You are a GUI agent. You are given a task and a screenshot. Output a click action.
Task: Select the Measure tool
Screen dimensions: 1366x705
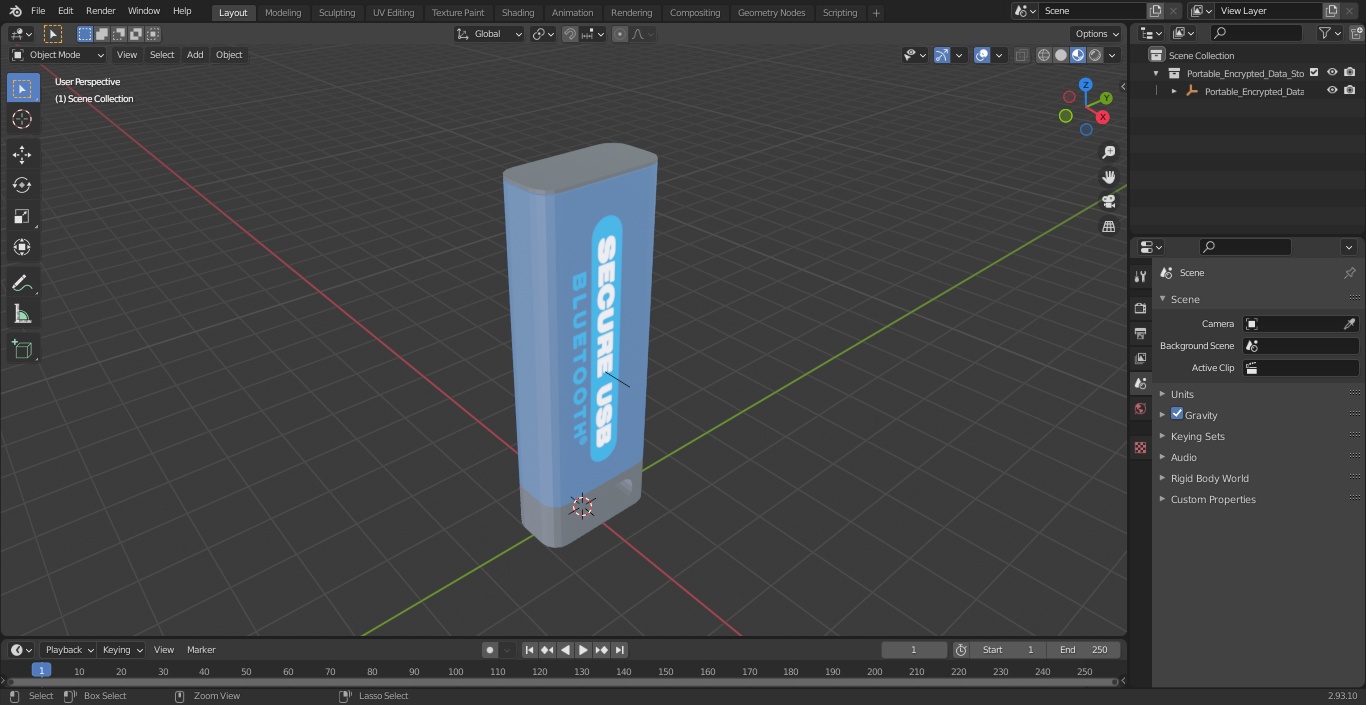22,315
